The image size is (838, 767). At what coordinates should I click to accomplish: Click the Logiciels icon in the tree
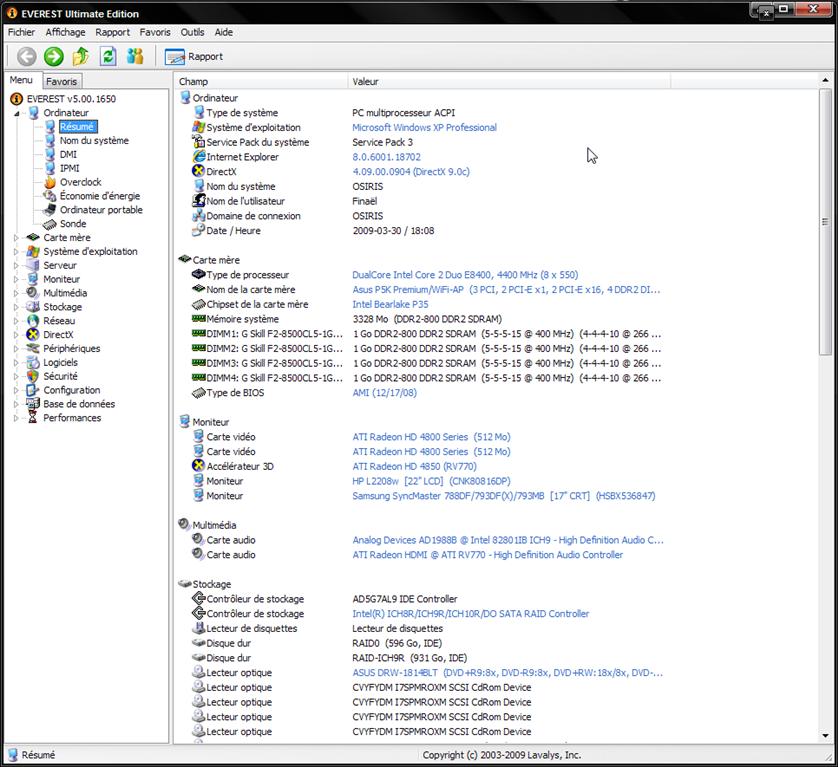coord(33,362)
